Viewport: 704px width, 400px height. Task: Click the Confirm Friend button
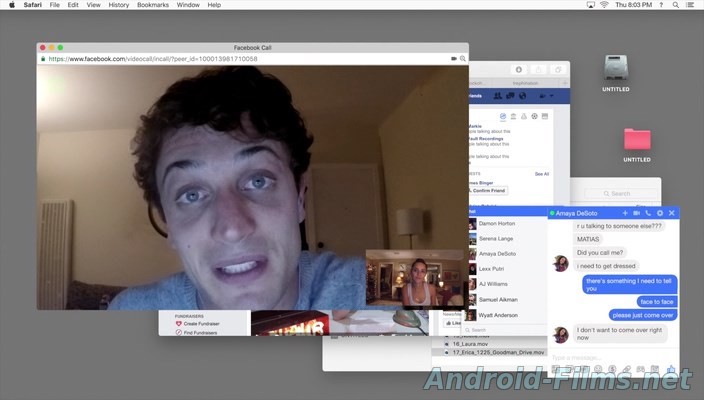[488, 191]
